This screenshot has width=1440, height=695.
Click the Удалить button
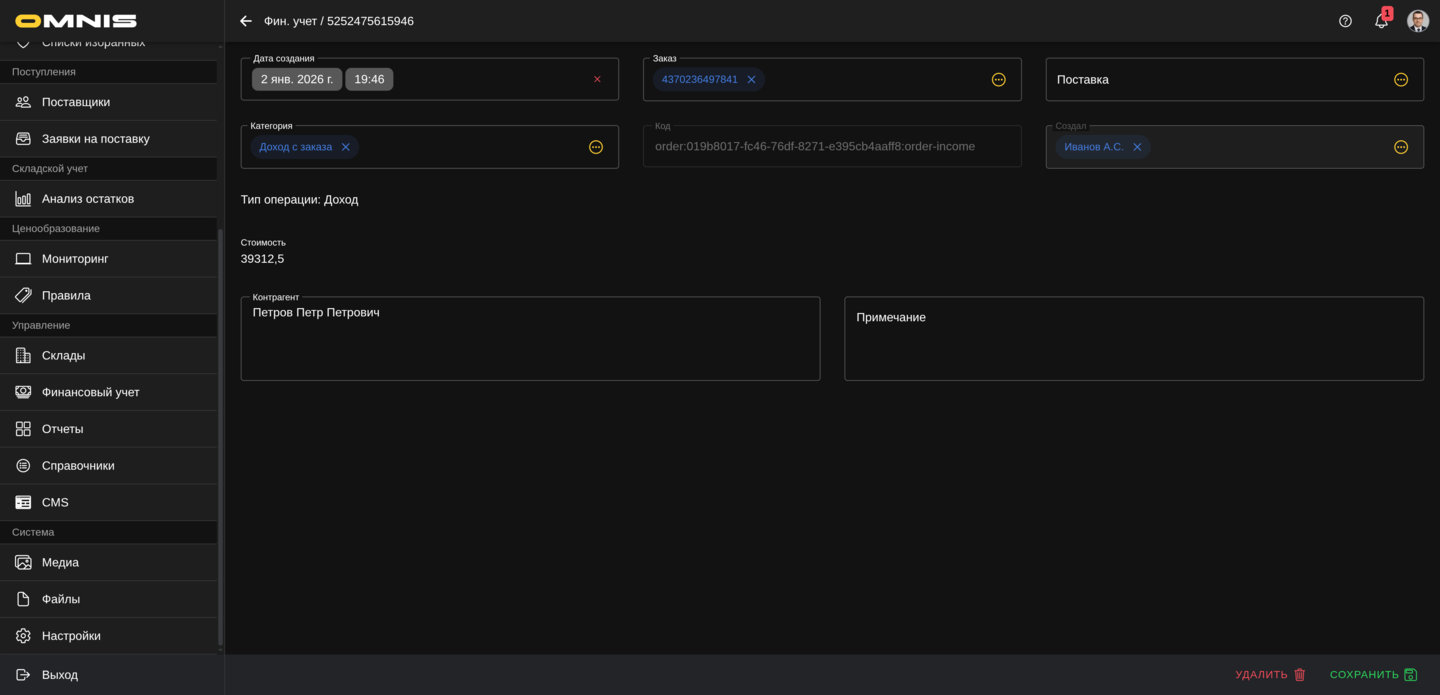[1270, 675]
